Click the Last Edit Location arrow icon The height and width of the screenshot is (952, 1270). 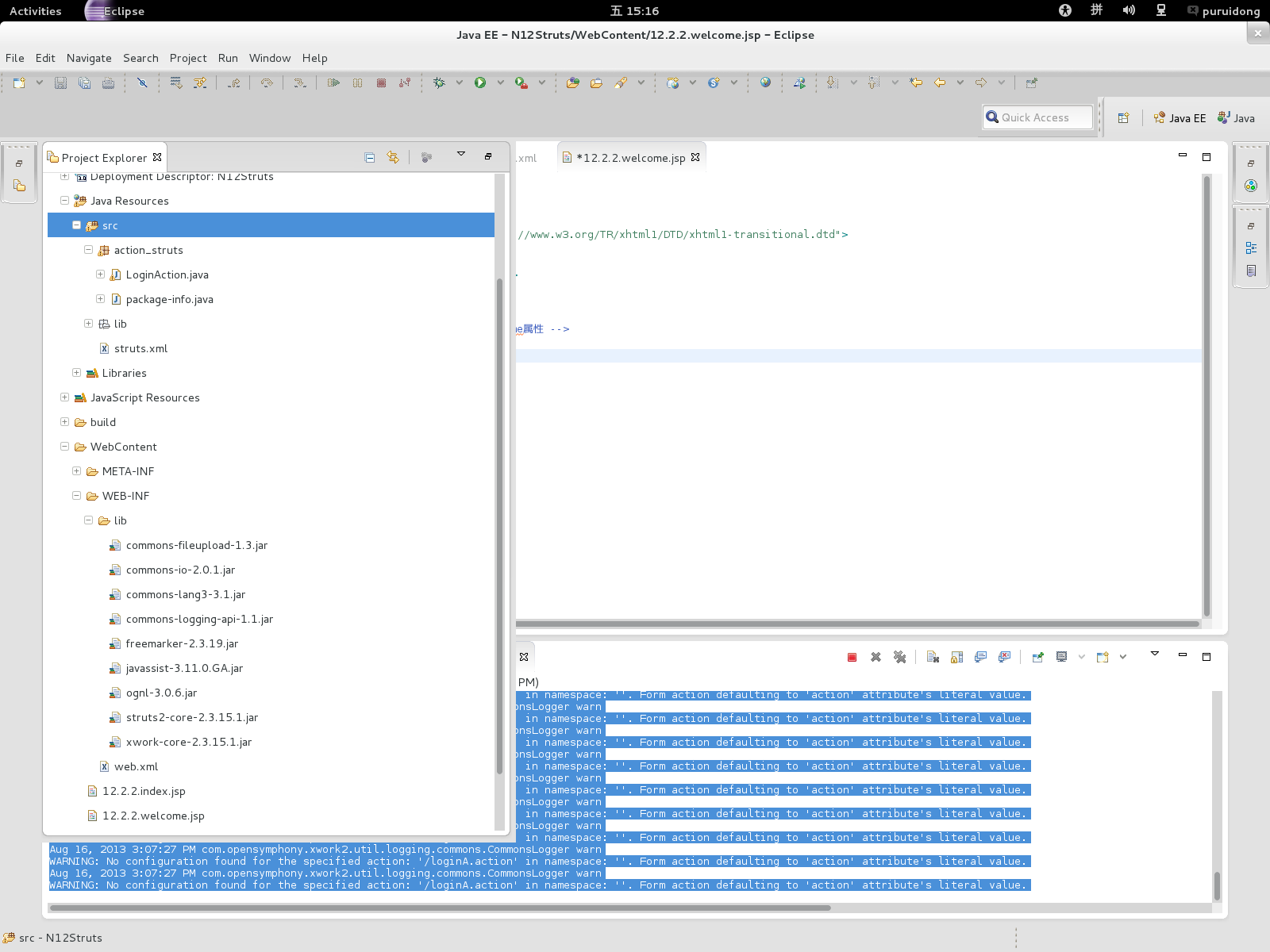[x=916, y=83]
